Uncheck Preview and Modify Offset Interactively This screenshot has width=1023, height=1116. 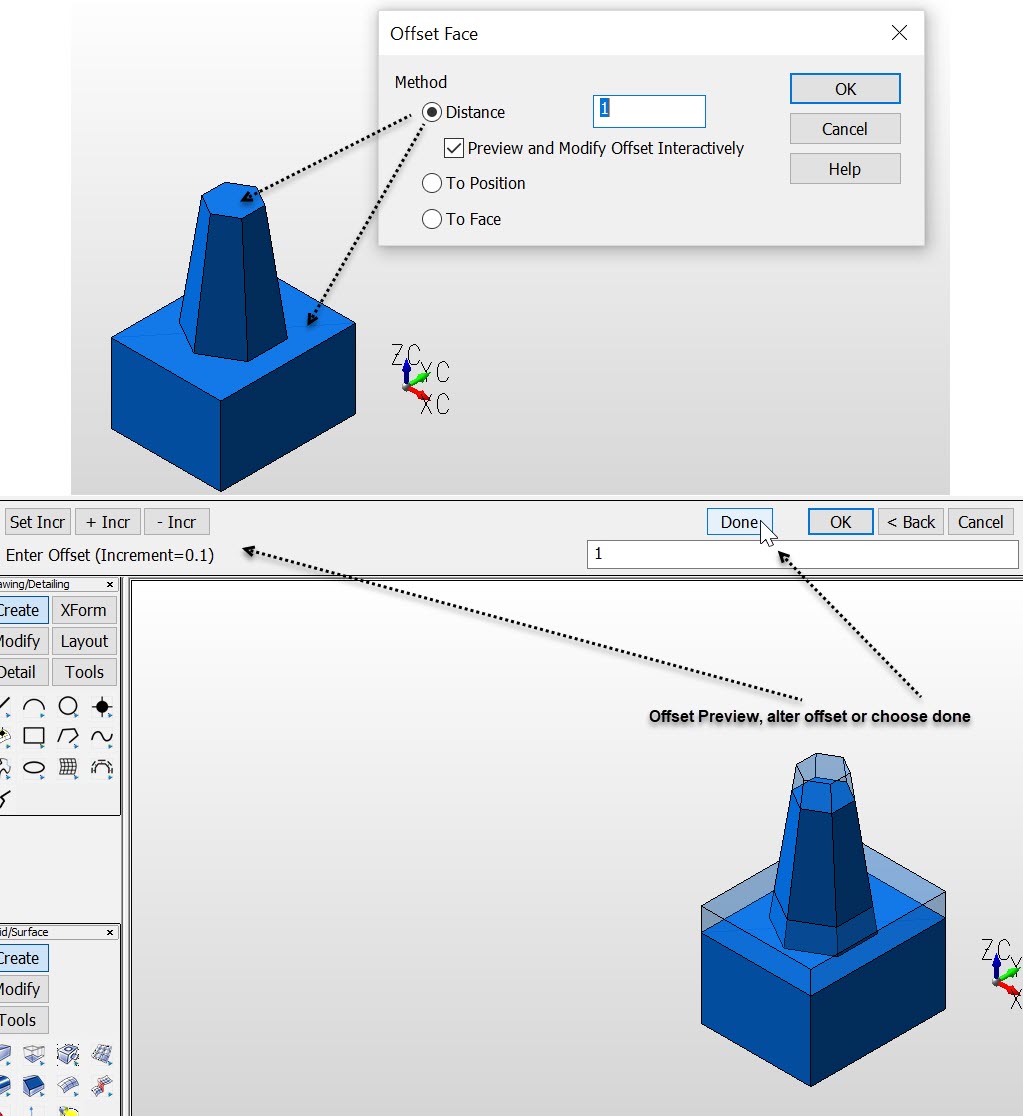[454, 148]
